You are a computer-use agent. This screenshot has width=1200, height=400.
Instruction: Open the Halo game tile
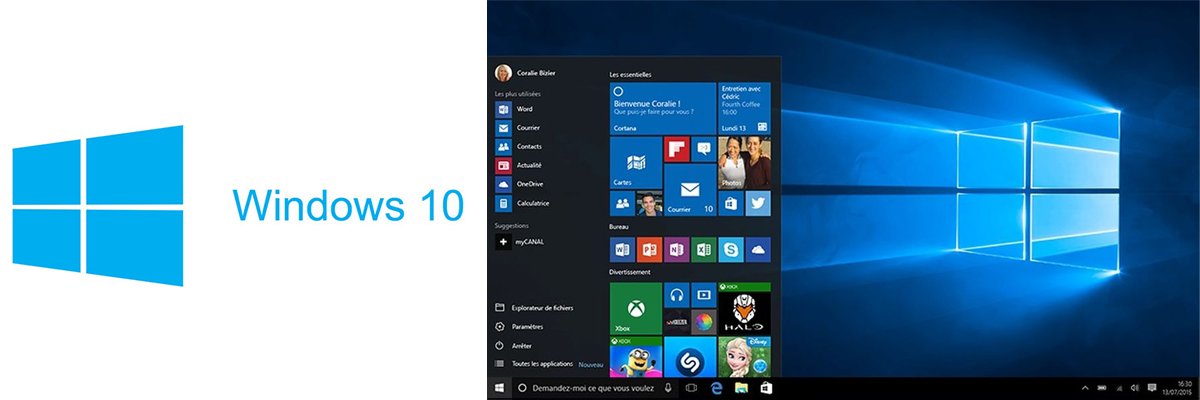(x=744, y=308)
